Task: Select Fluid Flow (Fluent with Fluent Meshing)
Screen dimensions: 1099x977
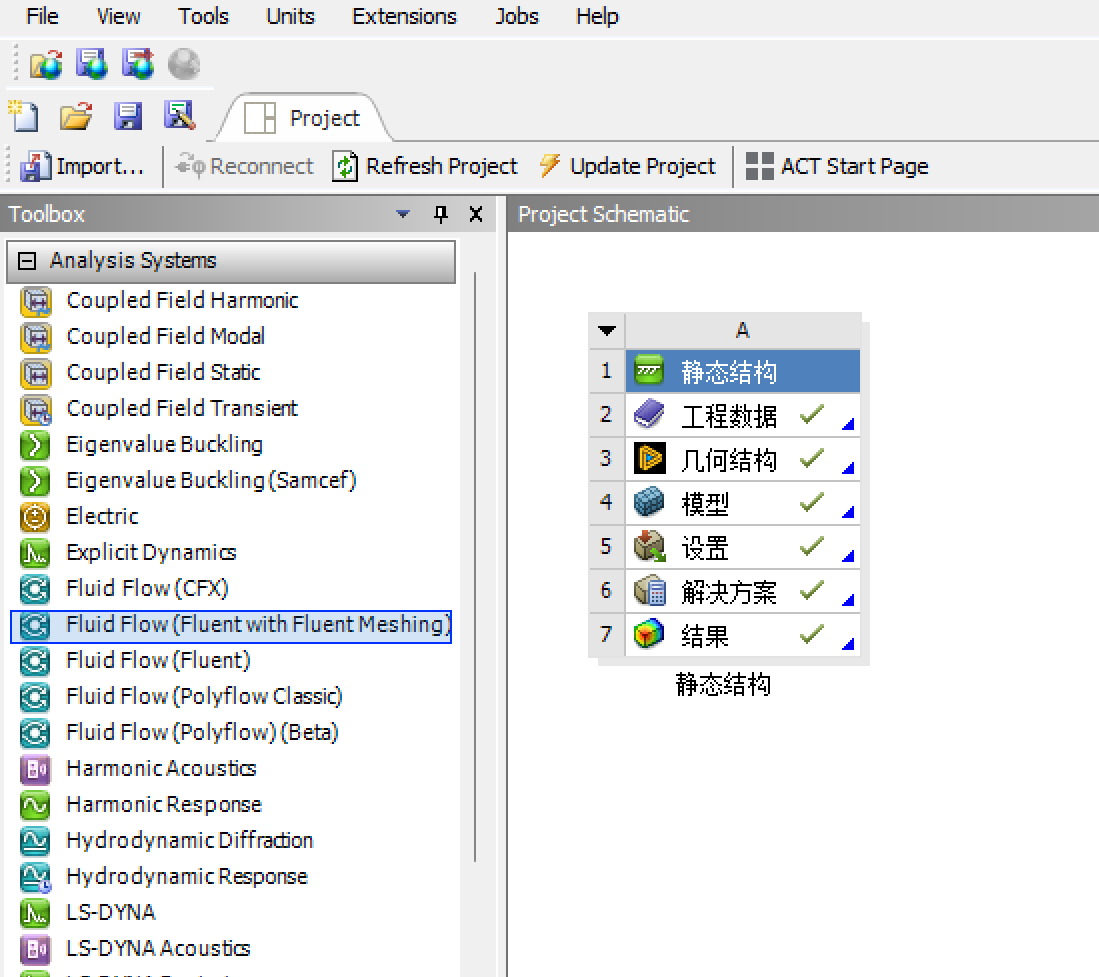Action: click(x=231, y=626)
